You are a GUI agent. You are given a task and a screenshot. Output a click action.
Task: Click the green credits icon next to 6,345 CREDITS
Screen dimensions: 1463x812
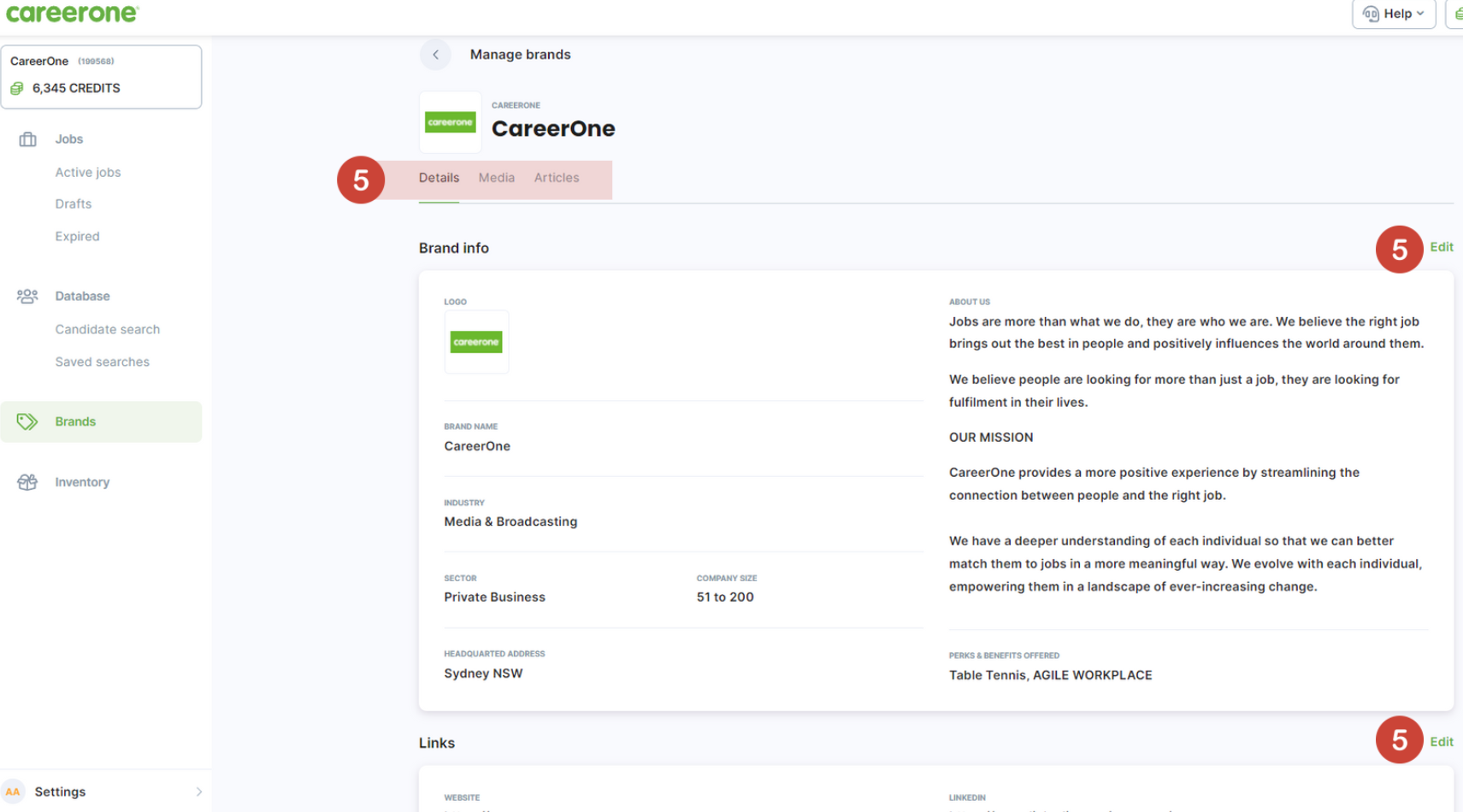(16, 88)
